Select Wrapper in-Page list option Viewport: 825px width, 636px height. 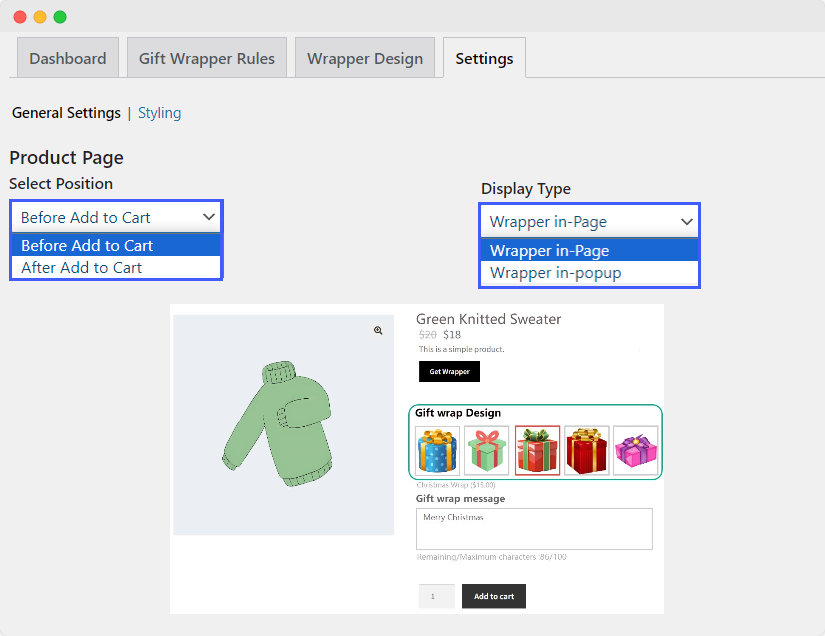click(x=549, y=251)
